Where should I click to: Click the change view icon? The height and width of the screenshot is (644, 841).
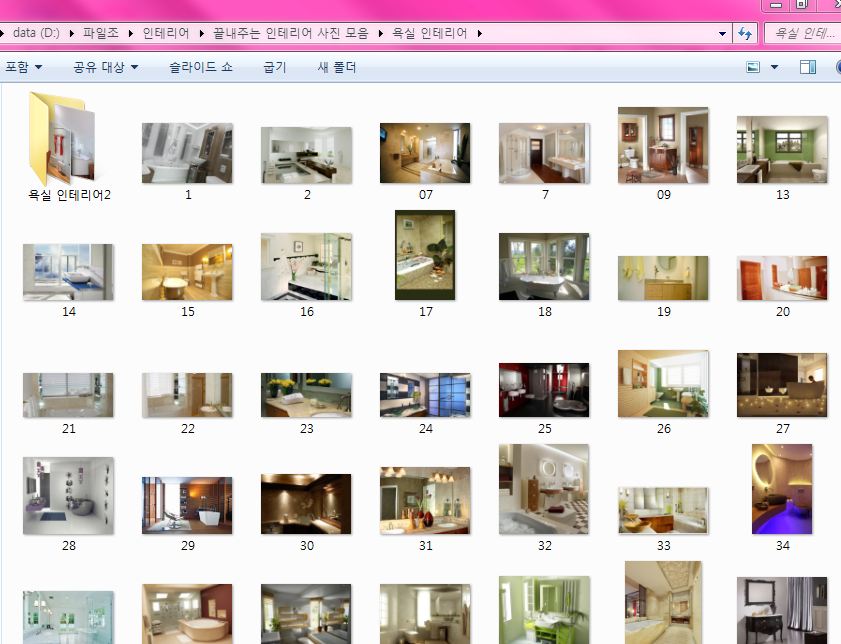[753, 67]
